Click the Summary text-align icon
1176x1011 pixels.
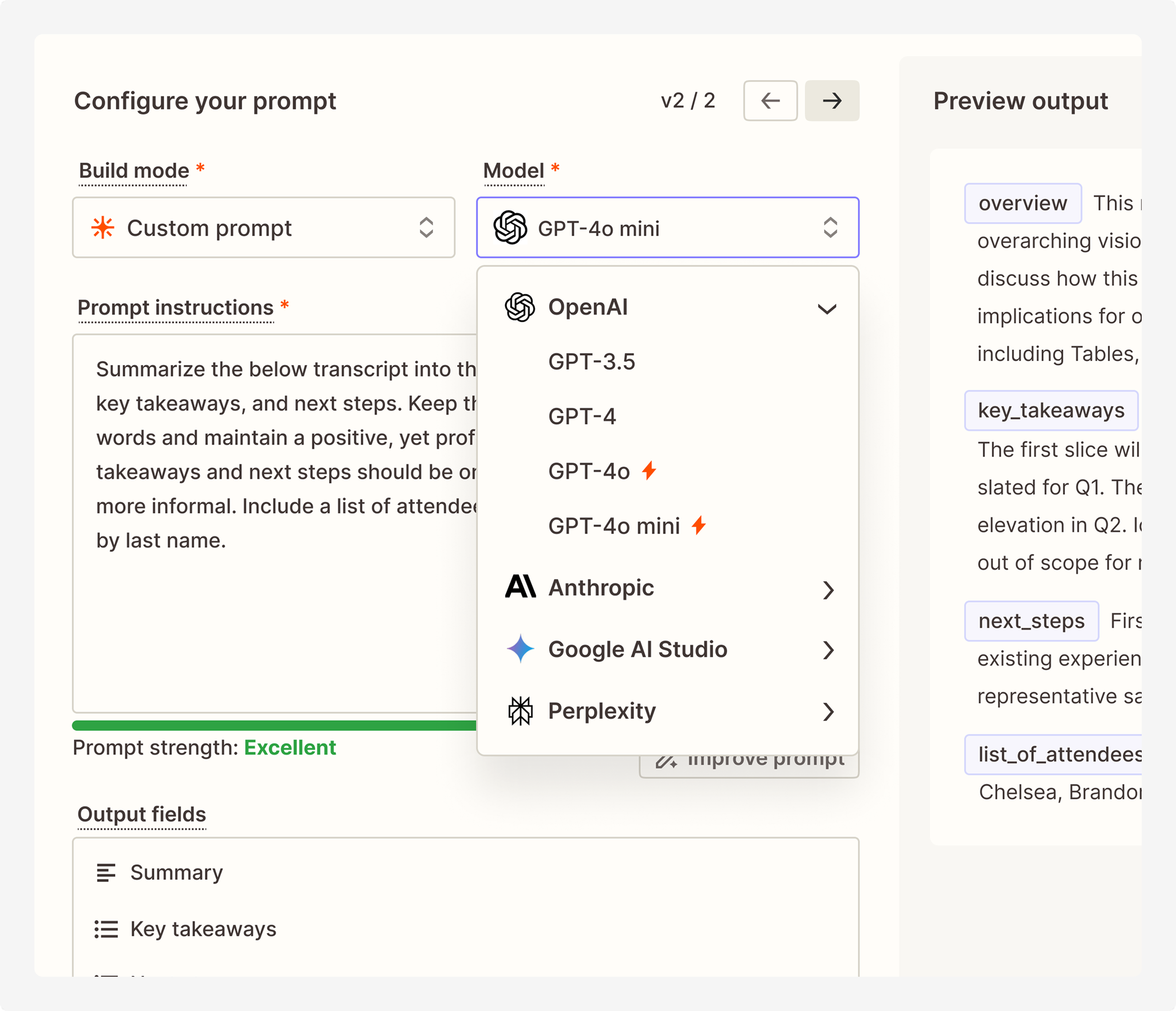pos(106,872)
